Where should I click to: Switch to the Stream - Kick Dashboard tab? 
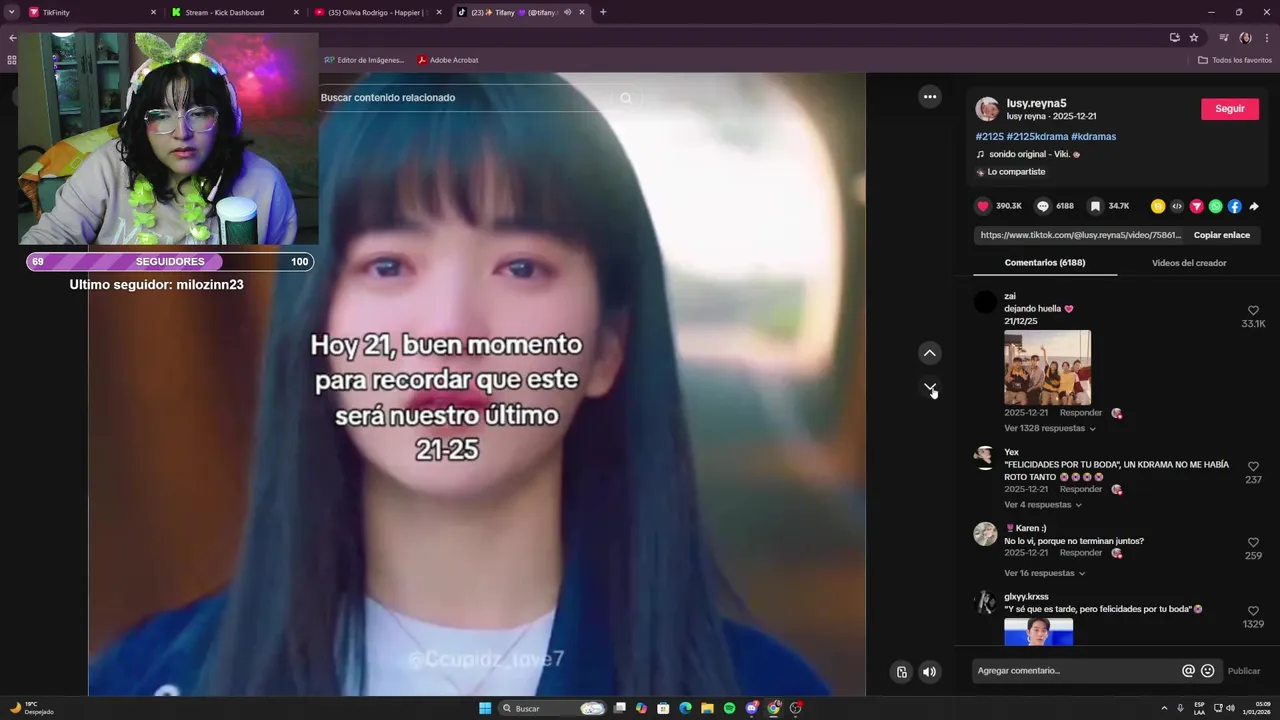(235, 12)
